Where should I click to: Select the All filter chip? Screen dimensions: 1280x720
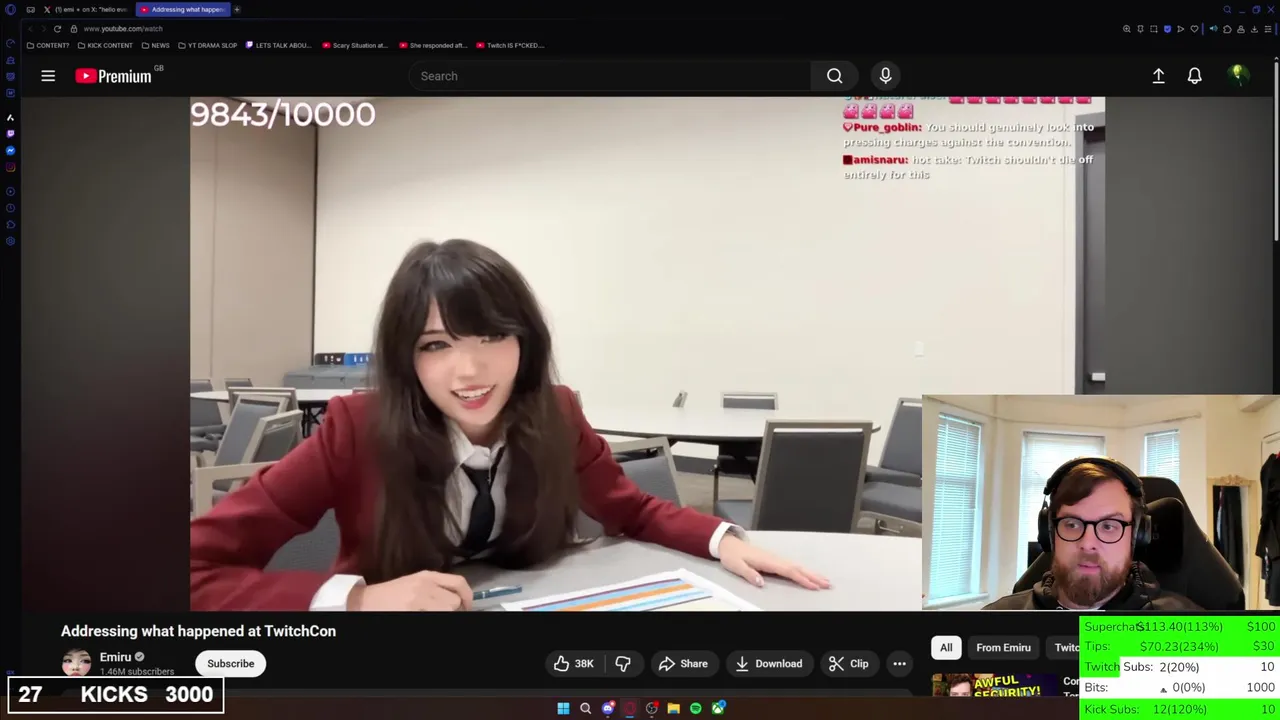point(946,648)
